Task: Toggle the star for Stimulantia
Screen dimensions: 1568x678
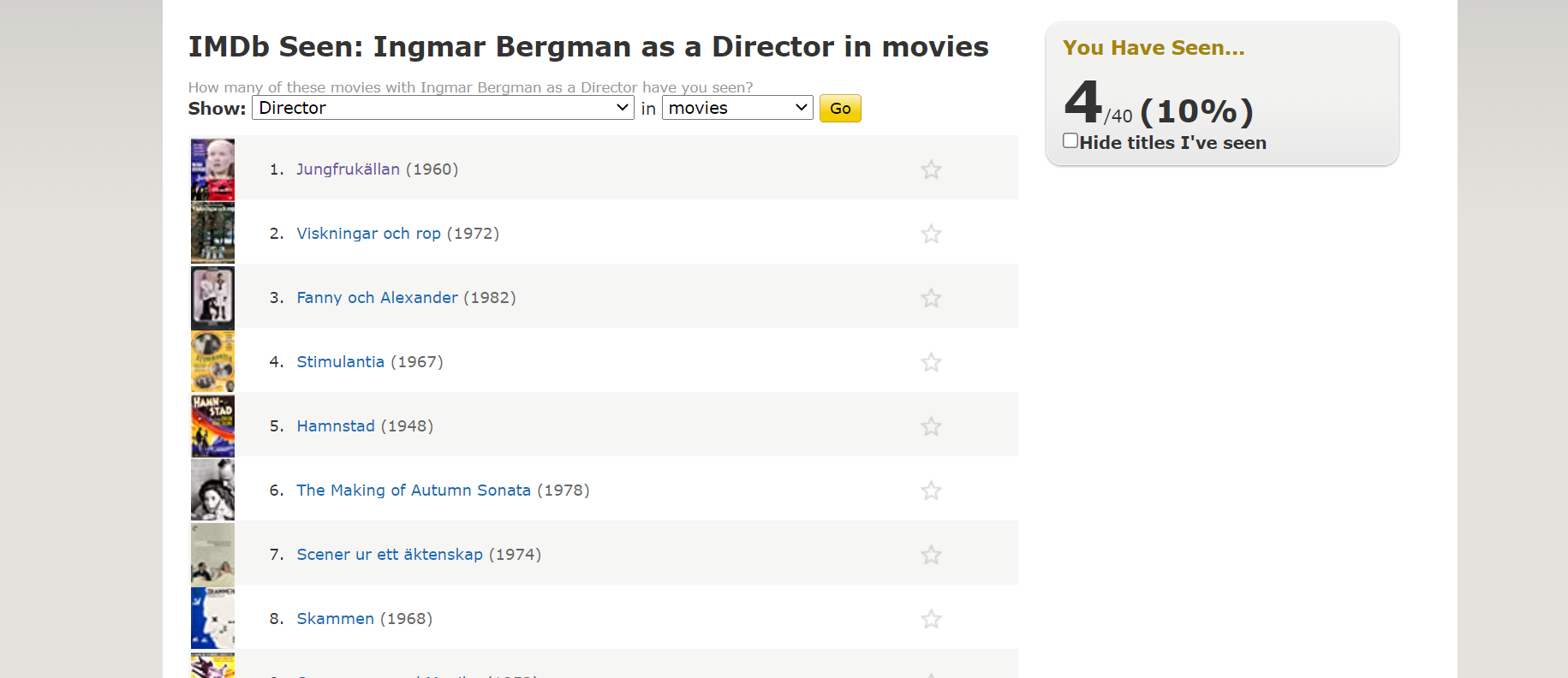Action: 931,362
